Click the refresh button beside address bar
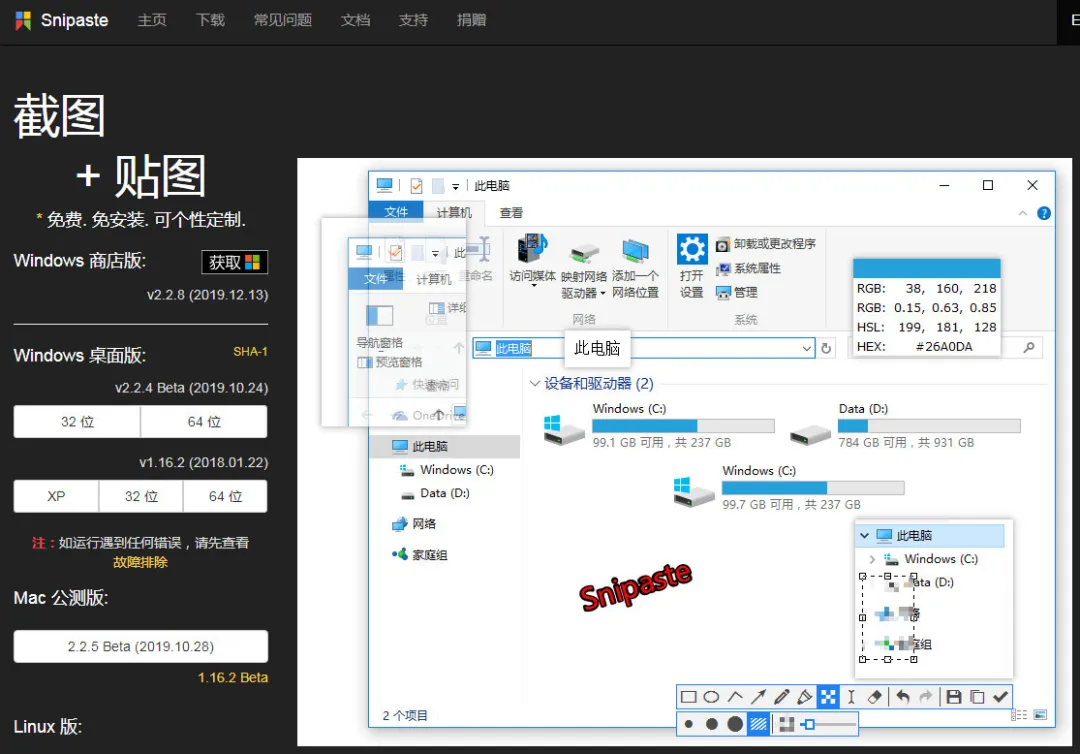This screenshot has width=1080, height=754. (826, 348)
